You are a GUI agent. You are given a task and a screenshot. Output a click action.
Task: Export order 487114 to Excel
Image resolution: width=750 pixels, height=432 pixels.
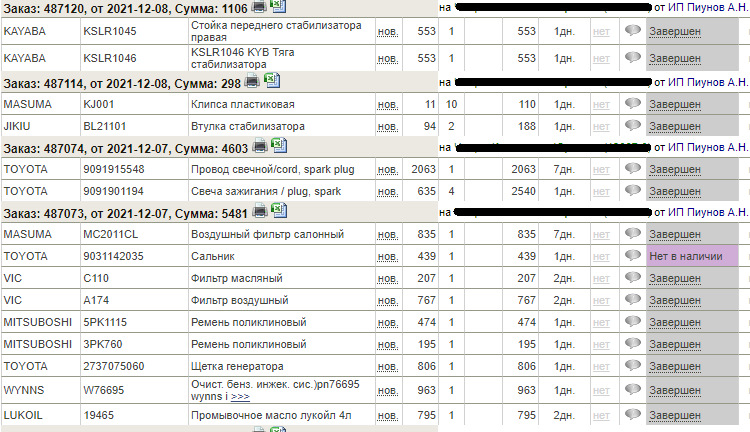[272, 81]
